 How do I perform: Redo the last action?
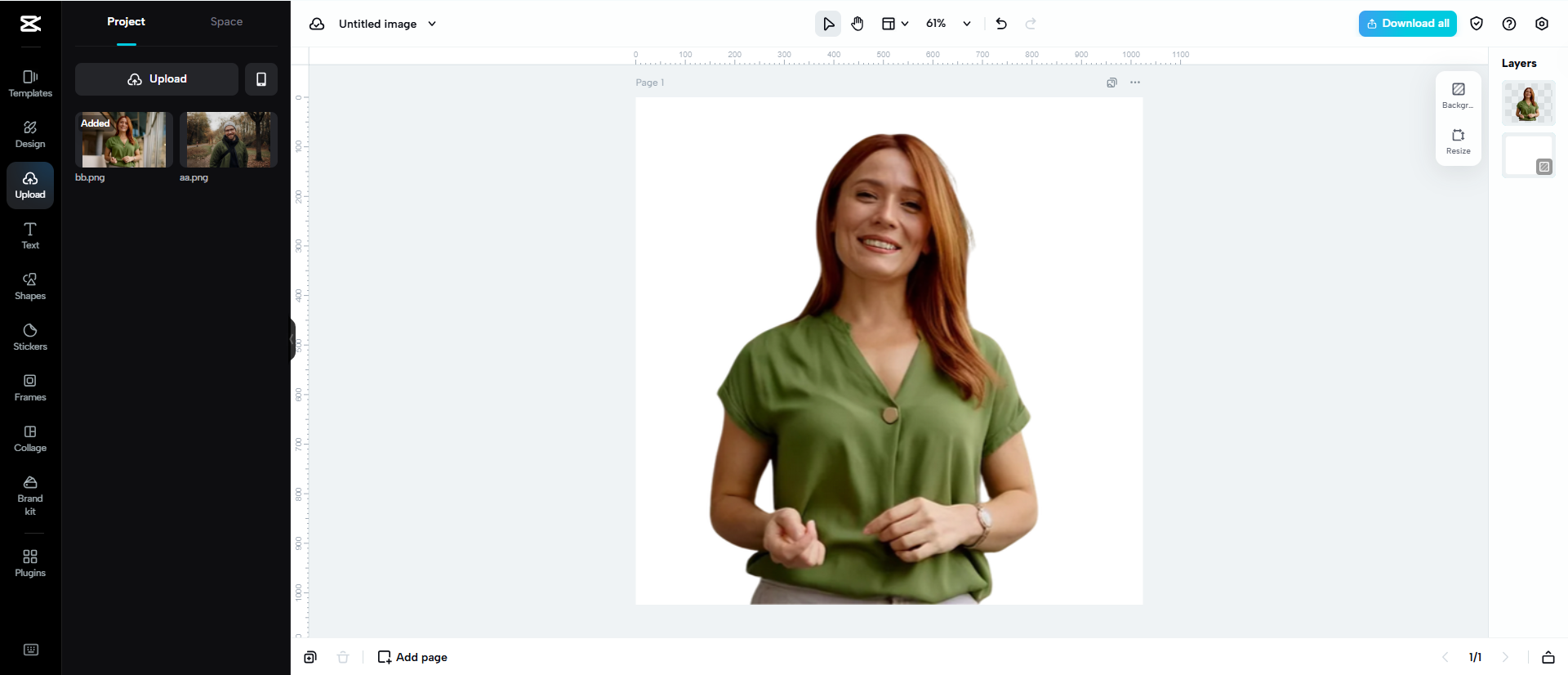(x=1031, y=24)
